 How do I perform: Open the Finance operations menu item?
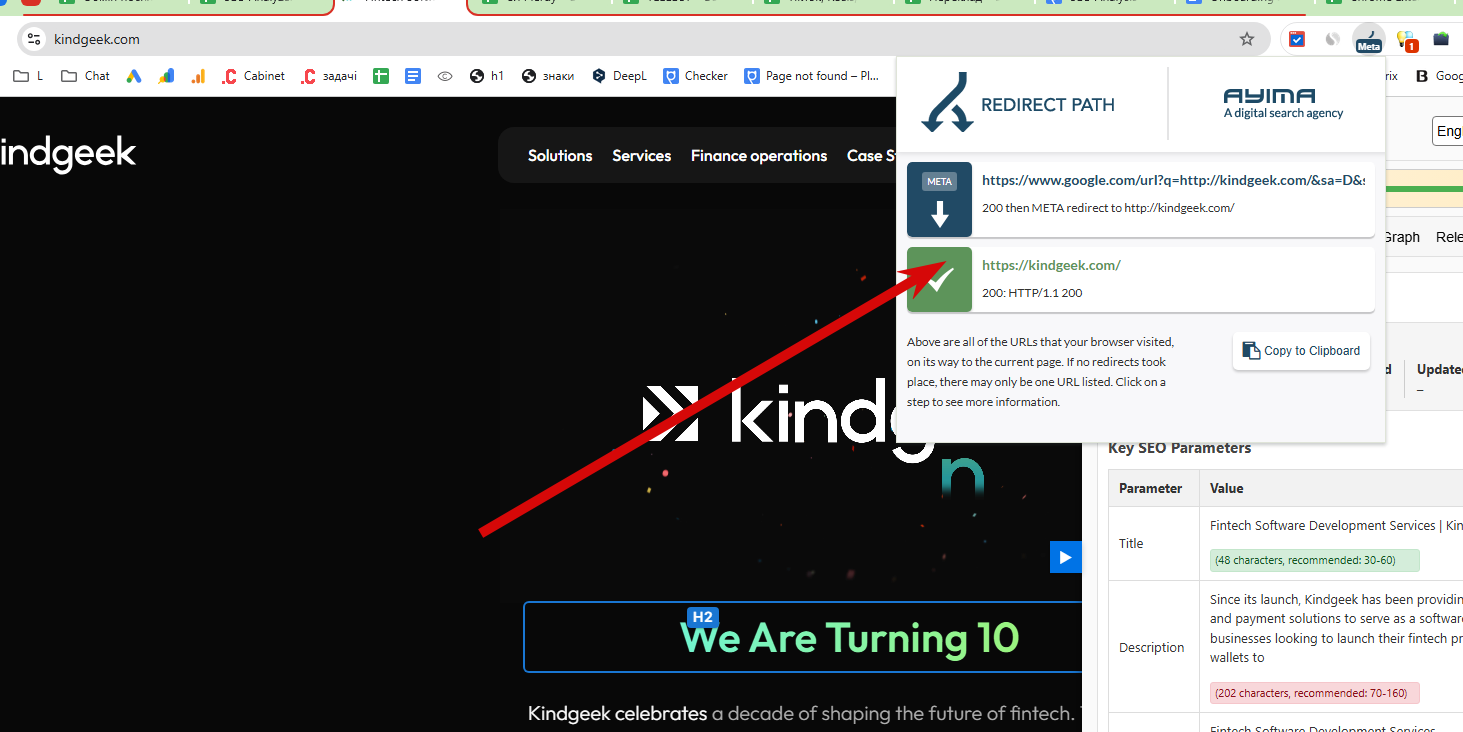759,156
